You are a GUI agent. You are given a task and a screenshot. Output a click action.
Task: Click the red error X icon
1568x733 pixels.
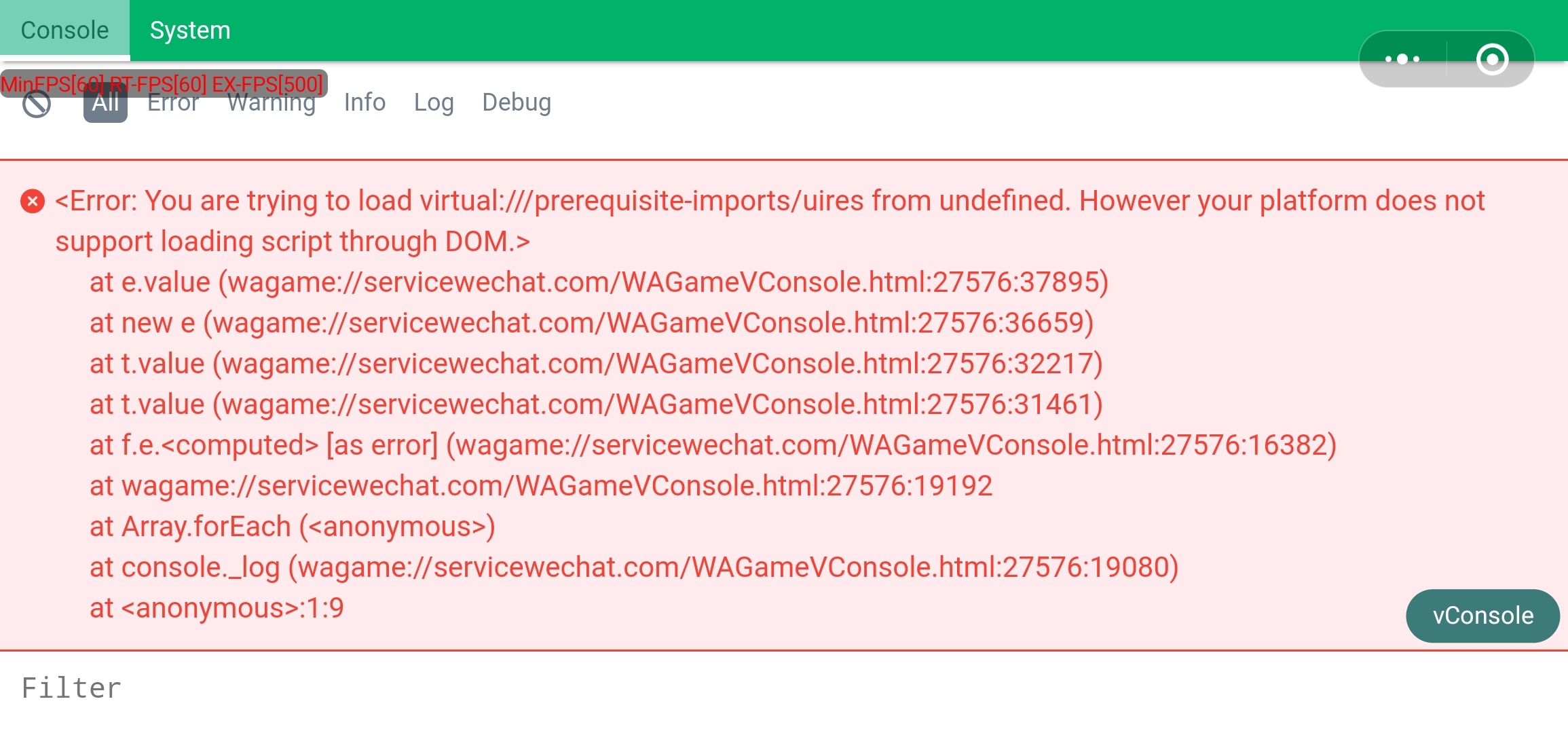tap(33, 202)
